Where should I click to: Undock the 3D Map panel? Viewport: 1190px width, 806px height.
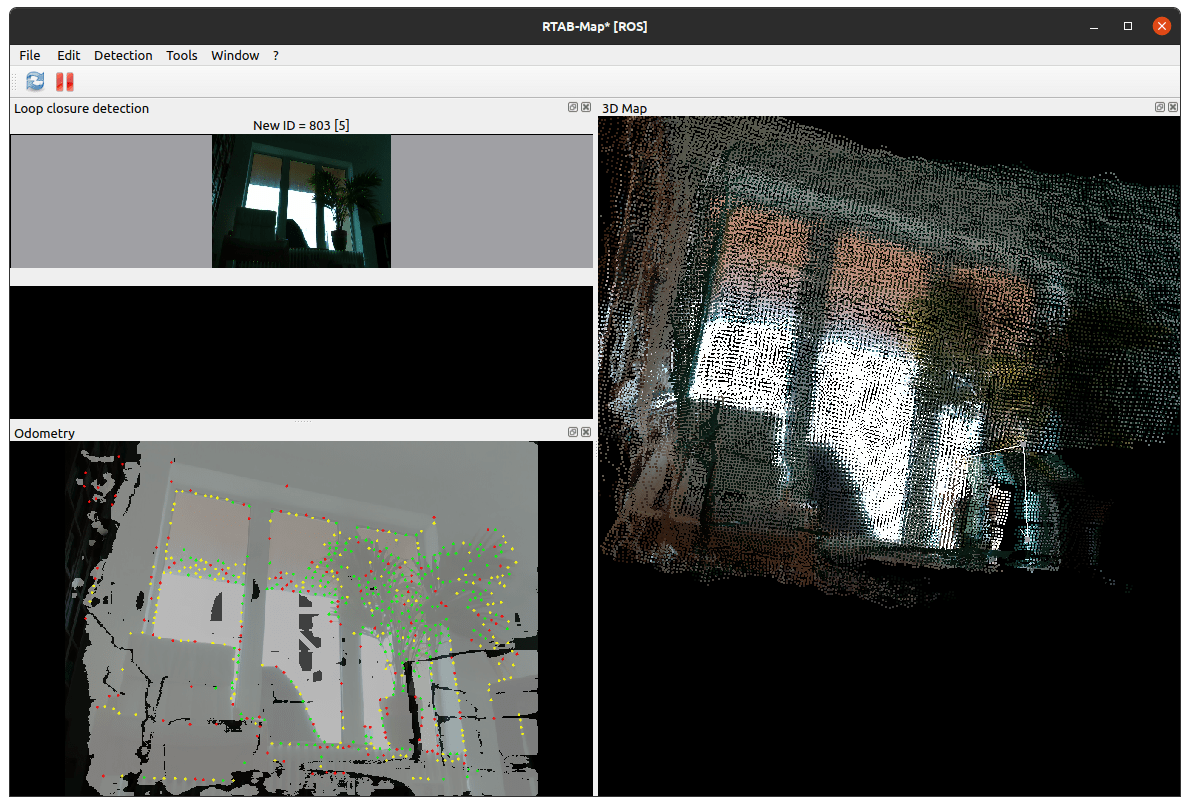[x=1159, y=107]
